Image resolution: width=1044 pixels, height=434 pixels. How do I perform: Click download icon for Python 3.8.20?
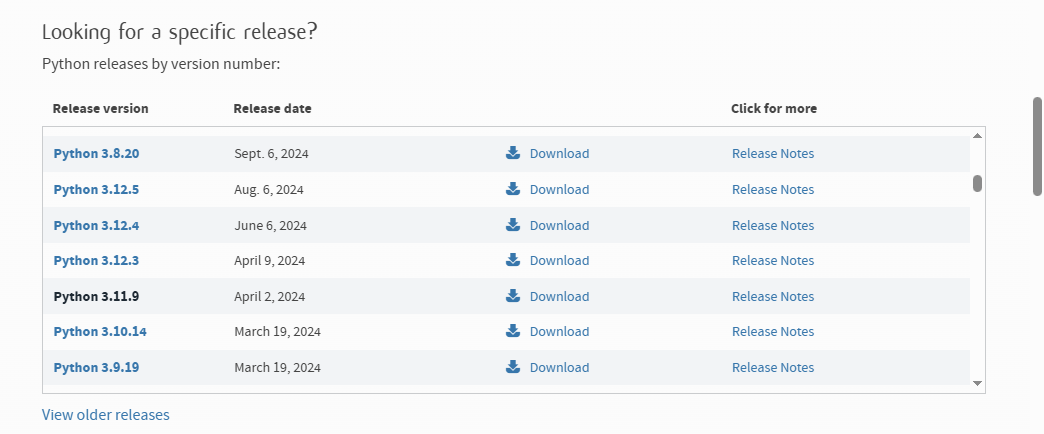tap(513, 153)
